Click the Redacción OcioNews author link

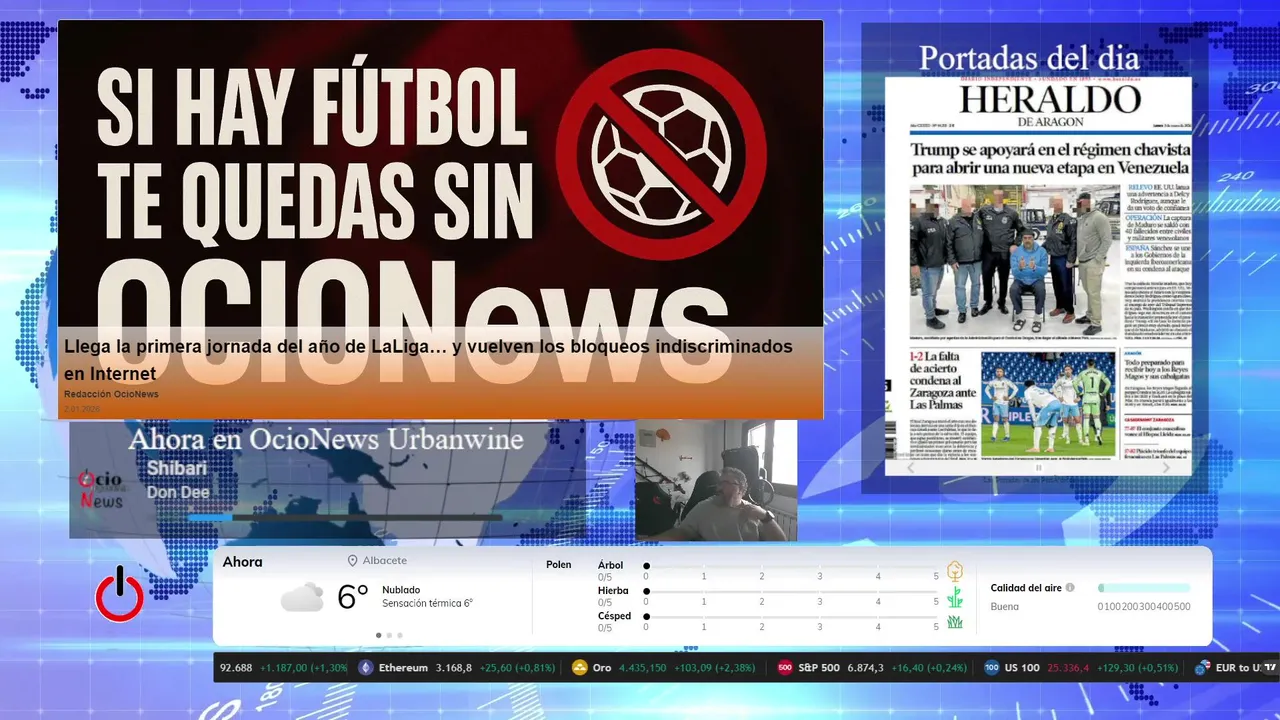click(111, 394)
